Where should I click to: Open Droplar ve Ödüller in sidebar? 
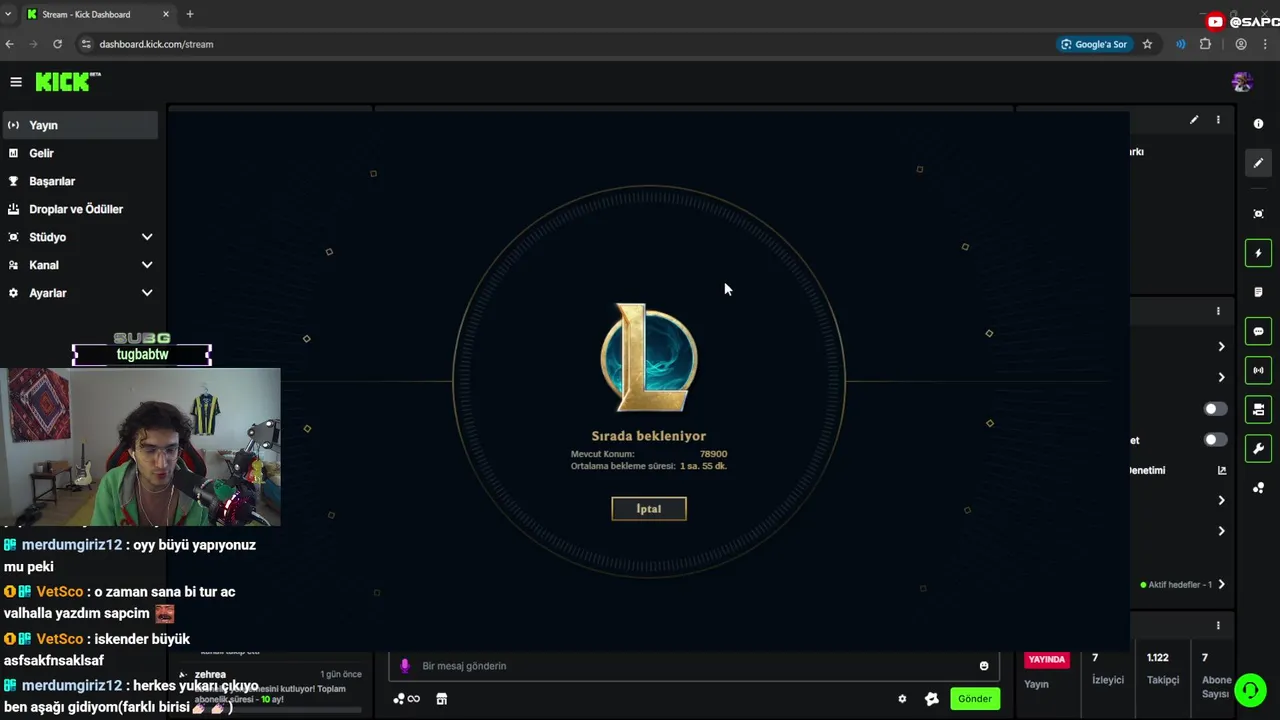pos(80,209)
